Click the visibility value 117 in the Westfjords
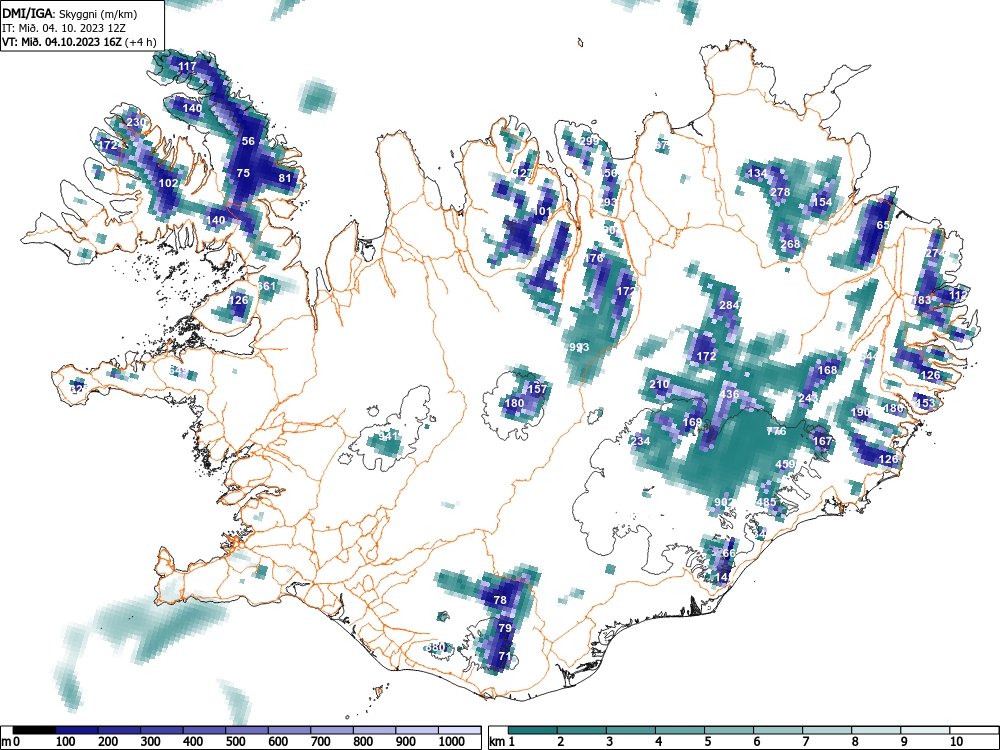This screenshot has width=1000, height=750. (x=187, y=66)
